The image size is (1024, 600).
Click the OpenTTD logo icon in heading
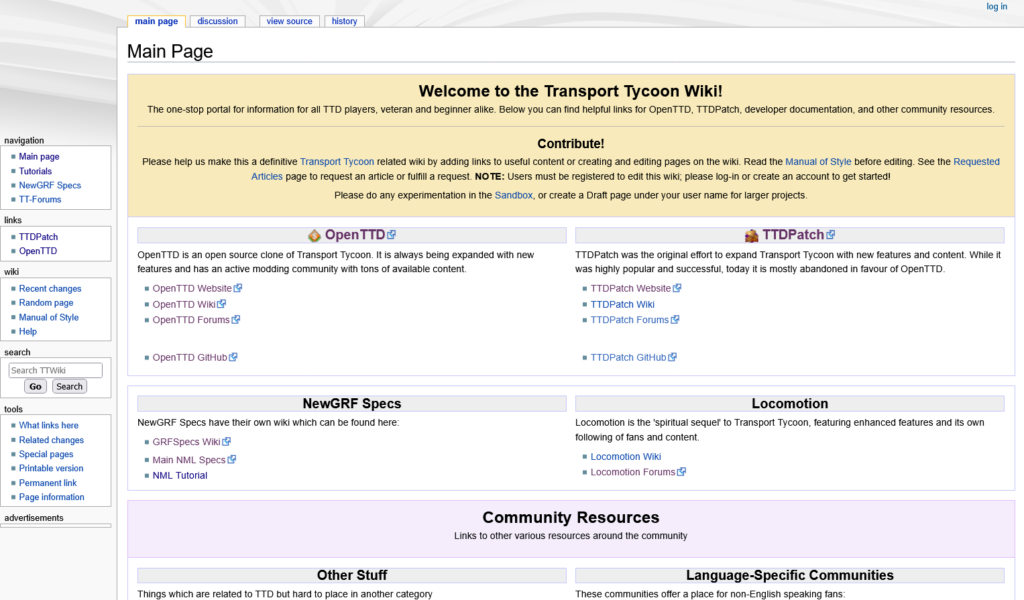(314, 236)
